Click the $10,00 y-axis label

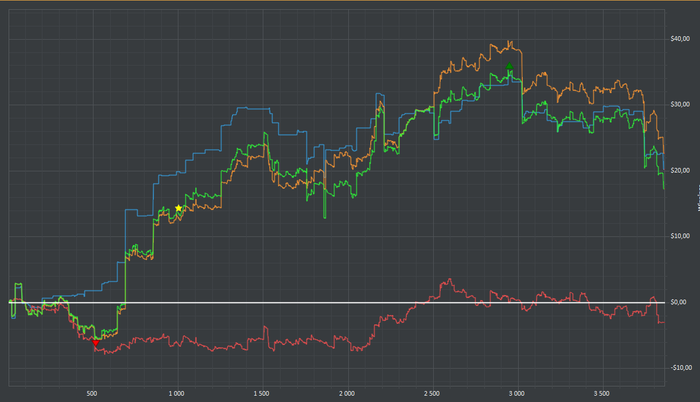[x=680, y=236]
